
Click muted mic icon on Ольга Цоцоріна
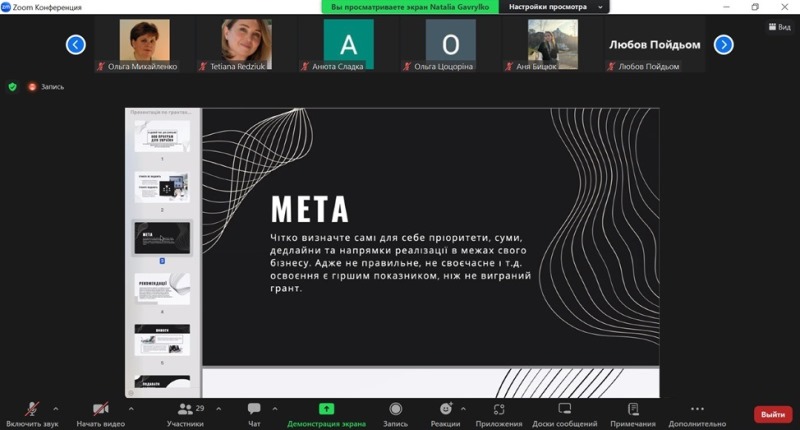pyautogui.click(x=407, y=66)
